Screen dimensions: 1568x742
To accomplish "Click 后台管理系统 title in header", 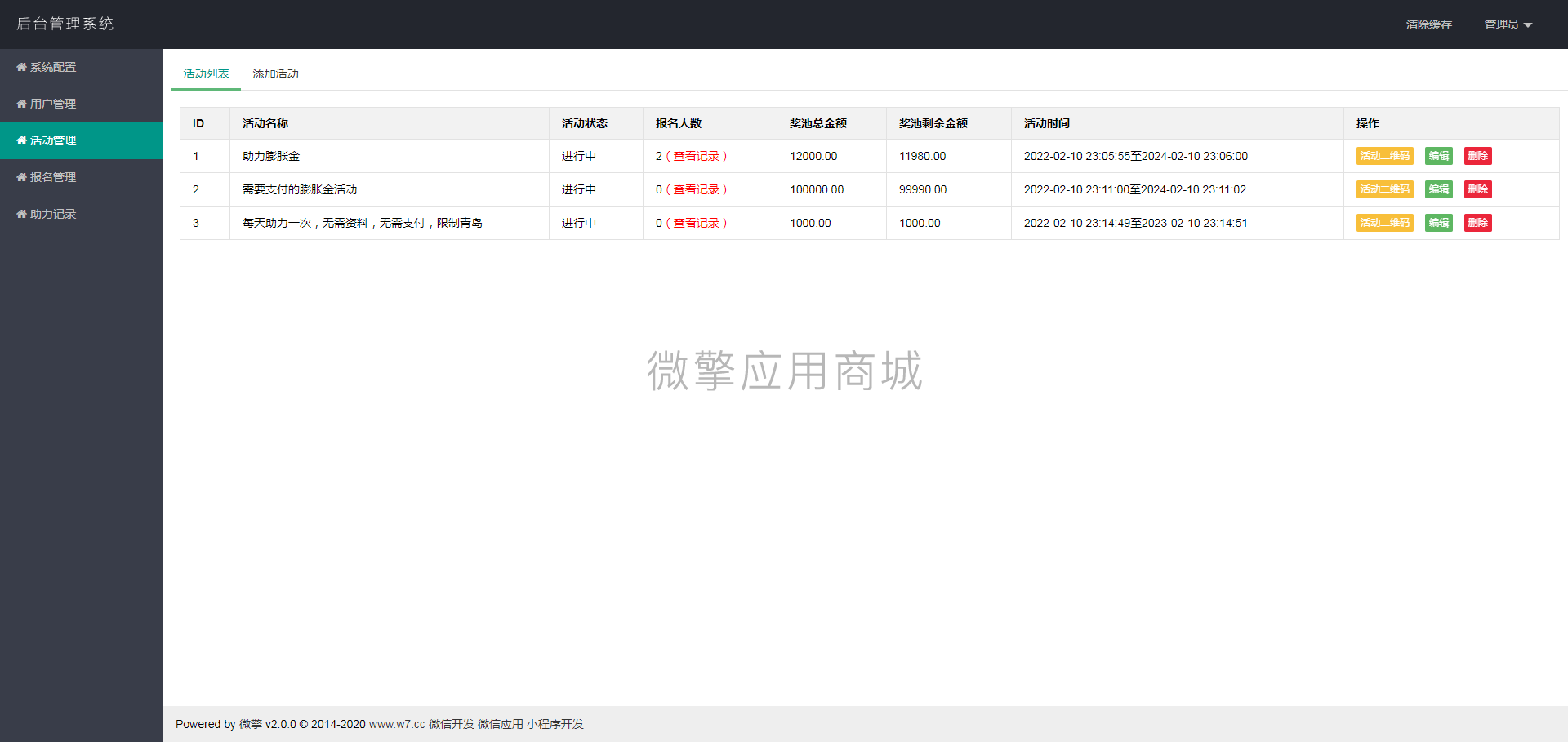I will [65, 24].
